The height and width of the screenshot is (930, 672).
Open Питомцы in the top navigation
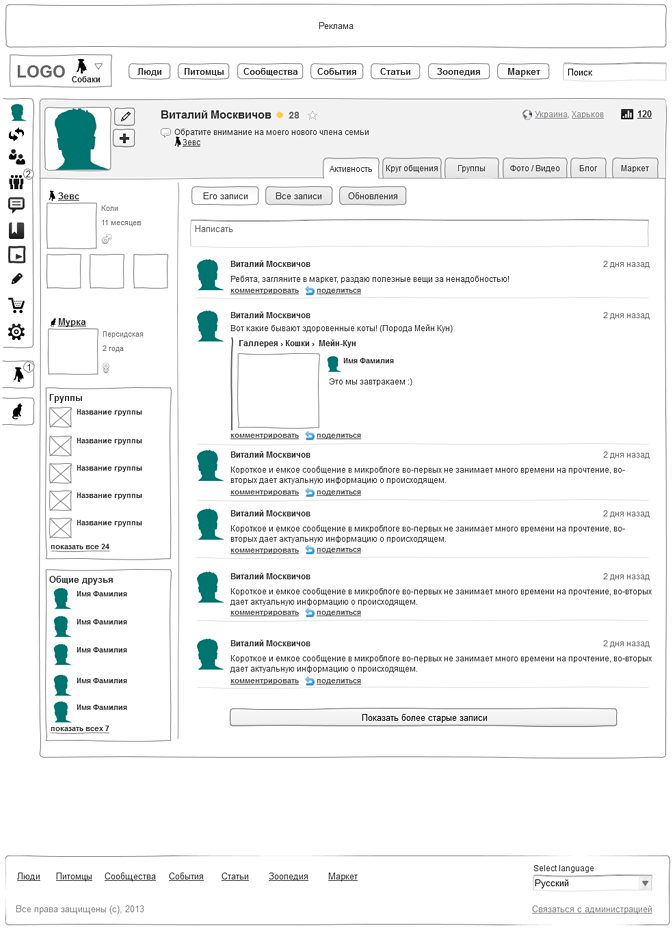pos(203,71)
